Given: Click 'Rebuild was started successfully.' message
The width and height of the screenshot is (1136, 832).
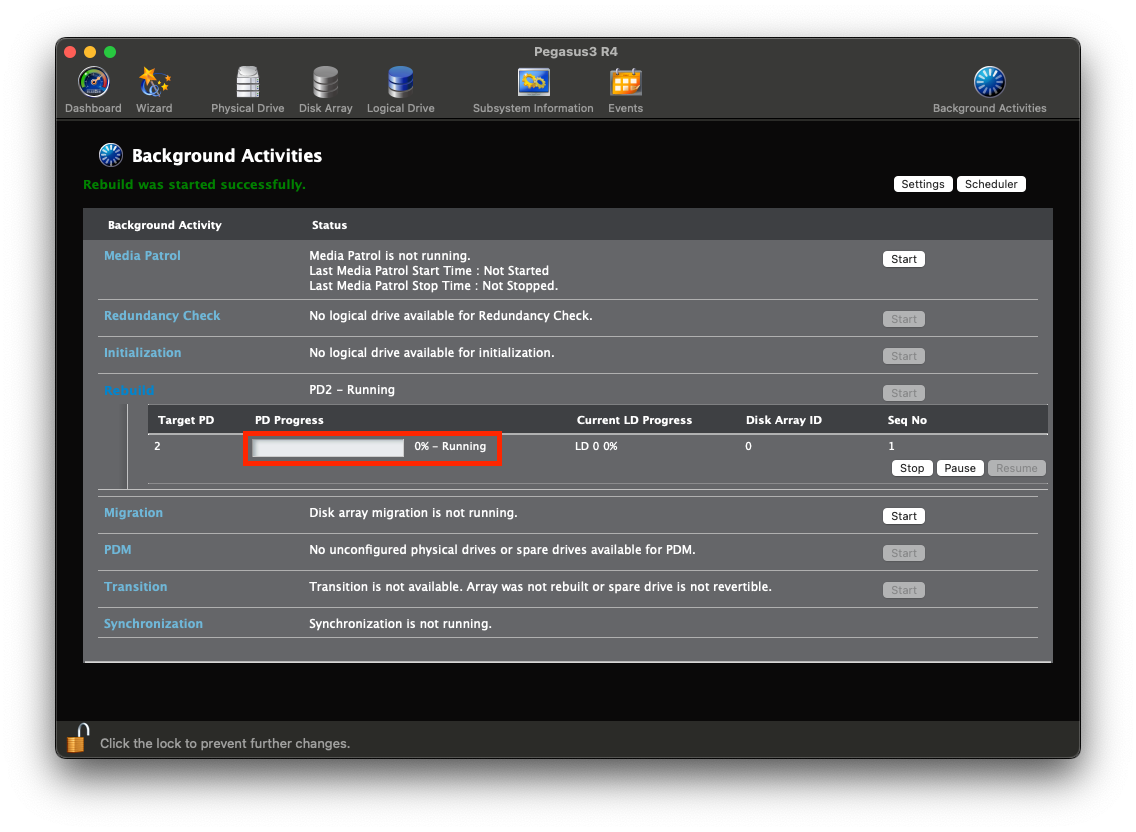Looking at the screenshot, I should pyautogui.click(x=194, y=184).
